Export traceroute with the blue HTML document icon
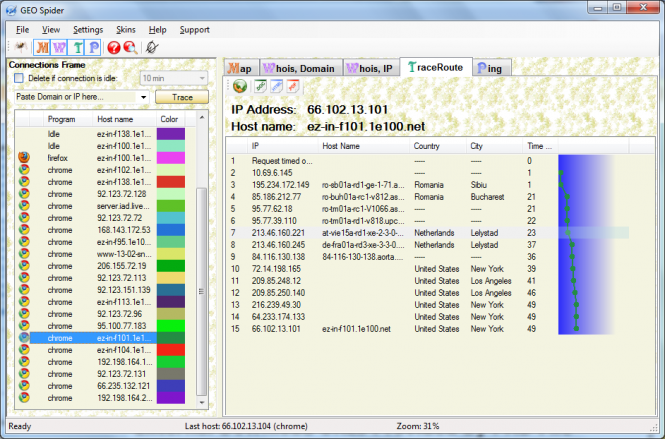665x439 pixels. click(x=276, y=86)
